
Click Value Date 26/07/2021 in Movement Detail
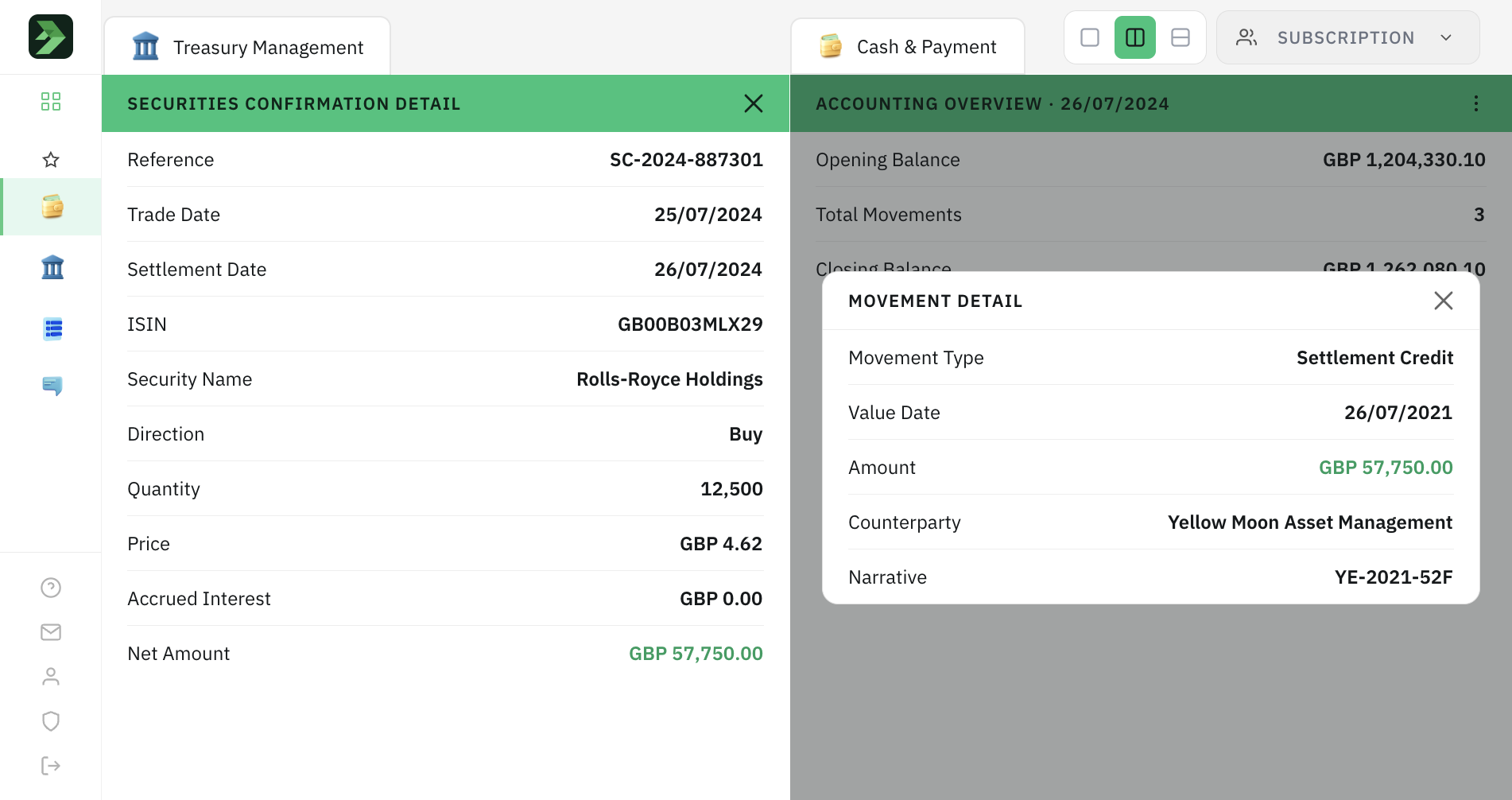(x=1398, y=413)
